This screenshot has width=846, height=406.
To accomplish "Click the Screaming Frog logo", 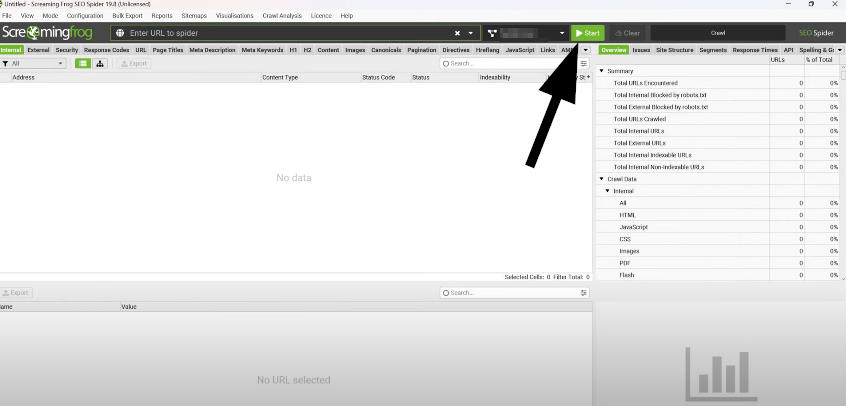I will [x=47, y=32].
